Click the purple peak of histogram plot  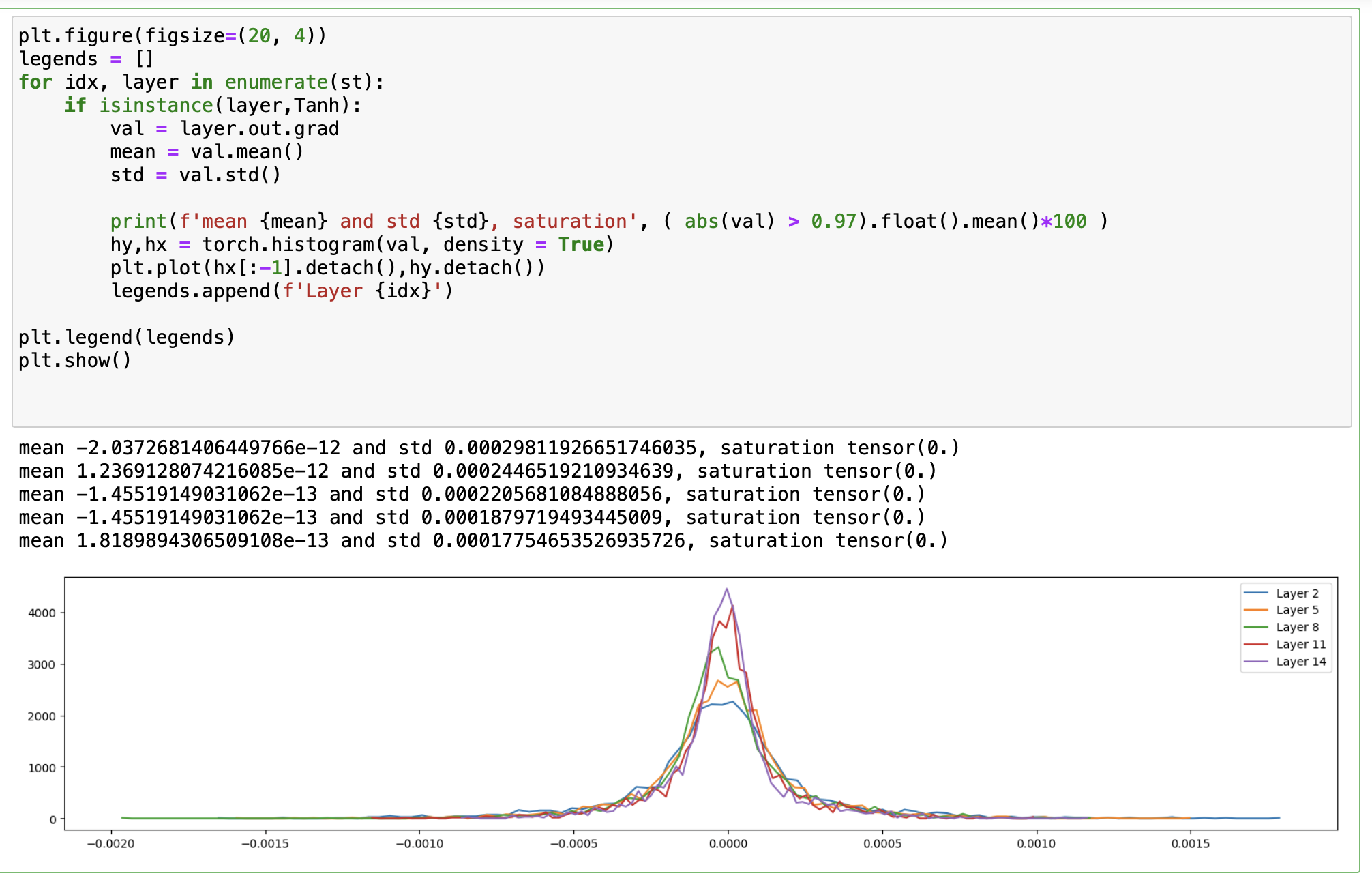pos(727,589)
